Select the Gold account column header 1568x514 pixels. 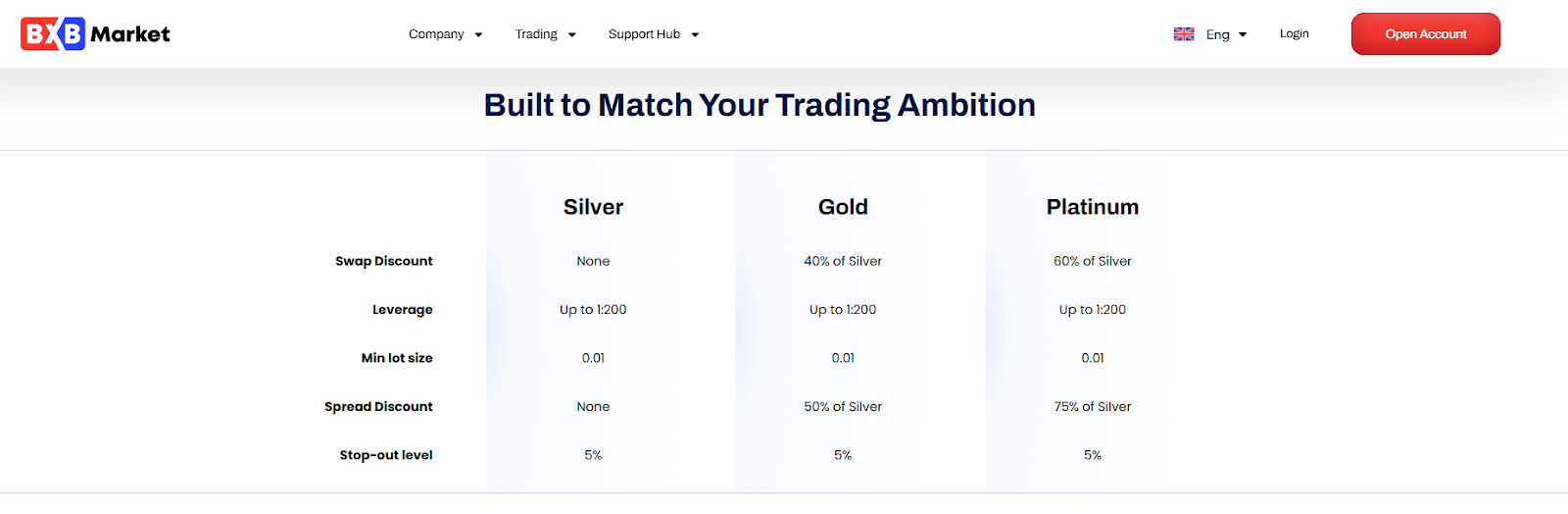pos(843,207)
